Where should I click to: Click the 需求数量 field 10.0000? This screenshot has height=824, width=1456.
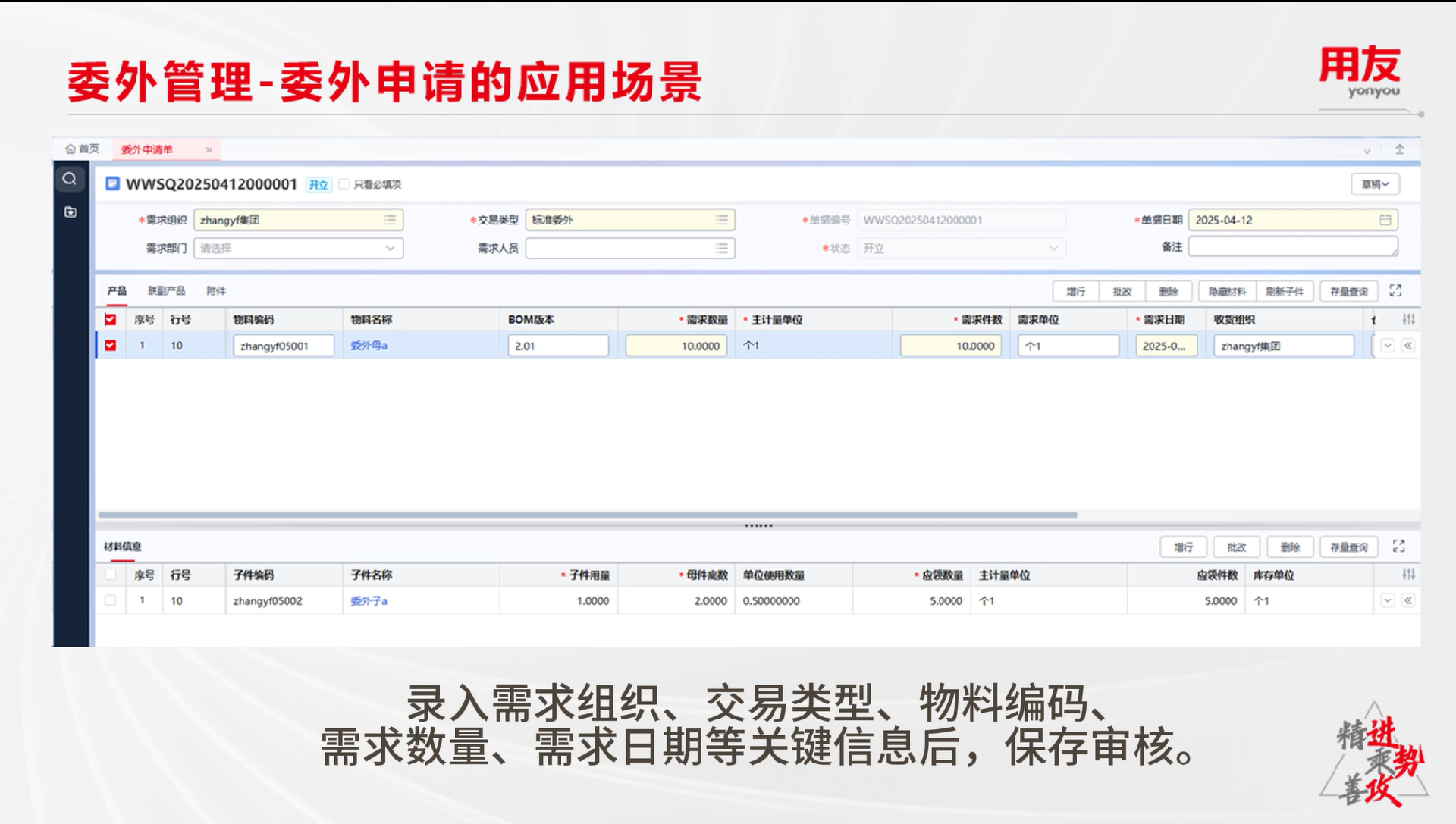click(676, 346)
